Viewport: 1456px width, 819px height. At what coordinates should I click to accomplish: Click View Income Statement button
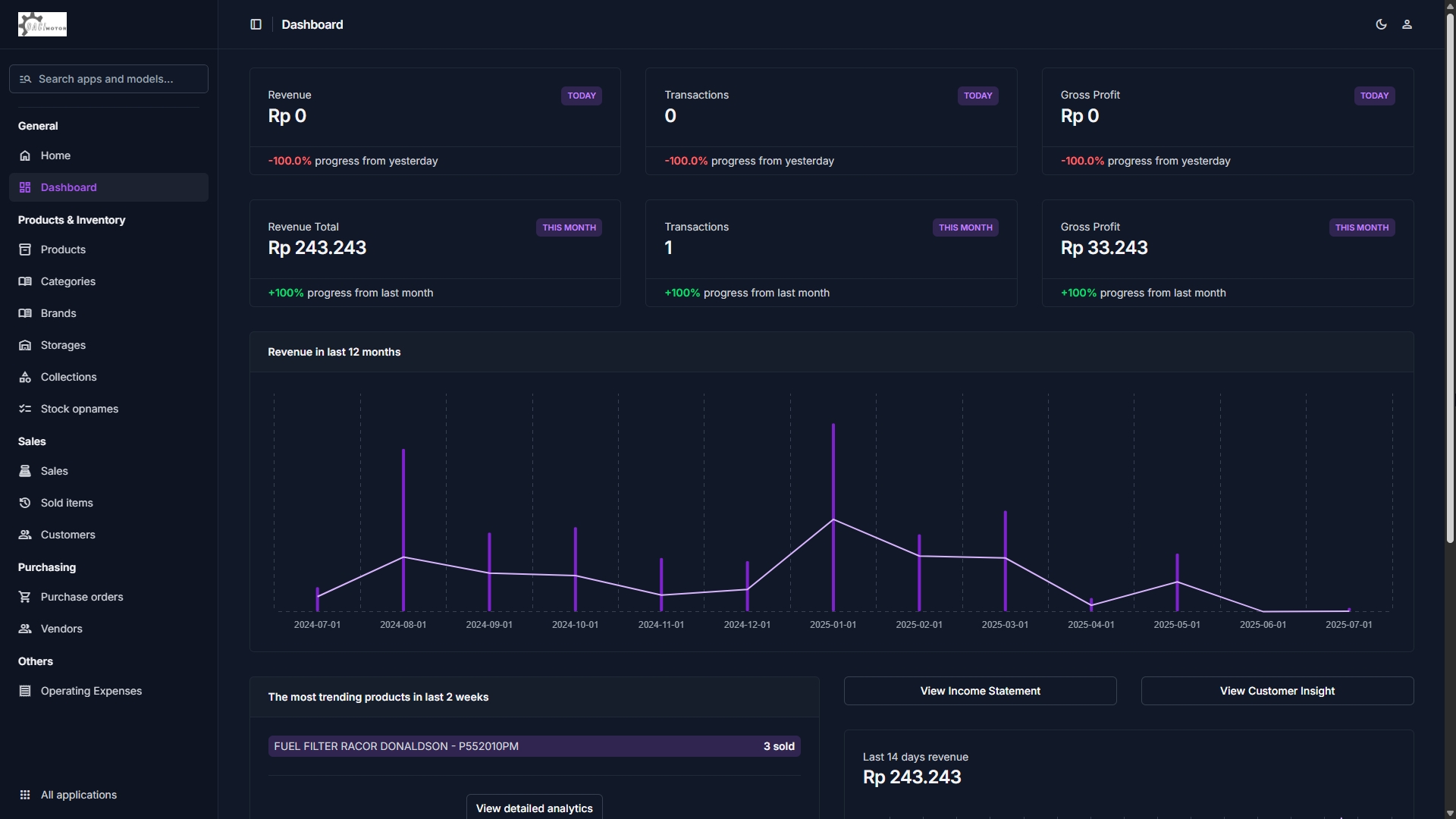(980, 691)
